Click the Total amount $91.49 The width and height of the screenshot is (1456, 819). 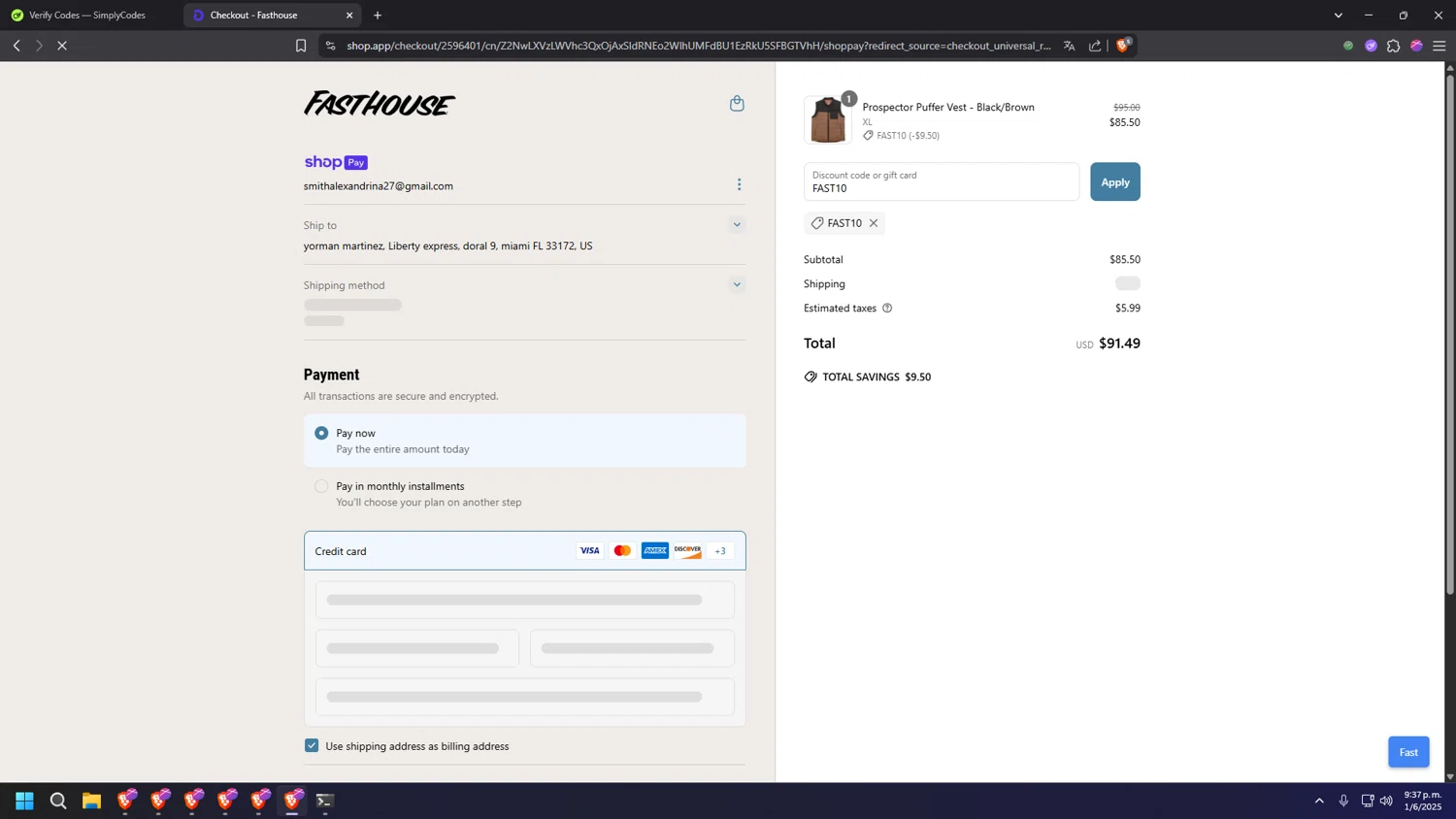1119,344
